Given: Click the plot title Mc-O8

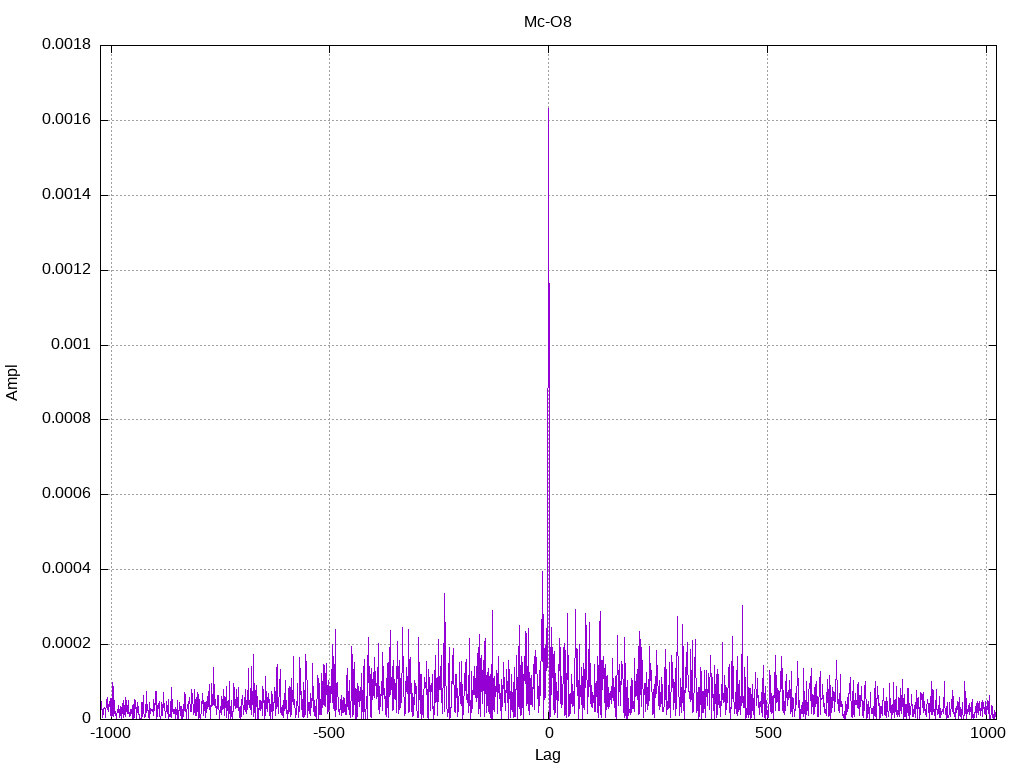Looking at the screenshot, I should (x=548, y=21).
